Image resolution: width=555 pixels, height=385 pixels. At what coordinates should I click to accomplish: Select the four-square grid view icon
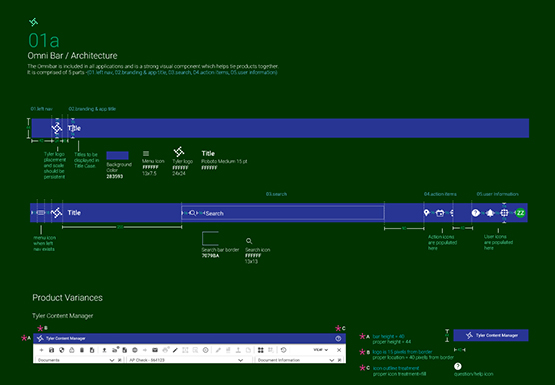(261, 350)
